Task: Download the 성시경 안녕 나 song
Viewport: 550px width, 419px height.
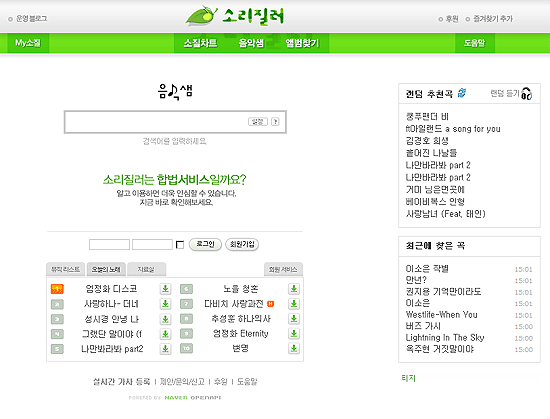Action: [x=165, y=319]
